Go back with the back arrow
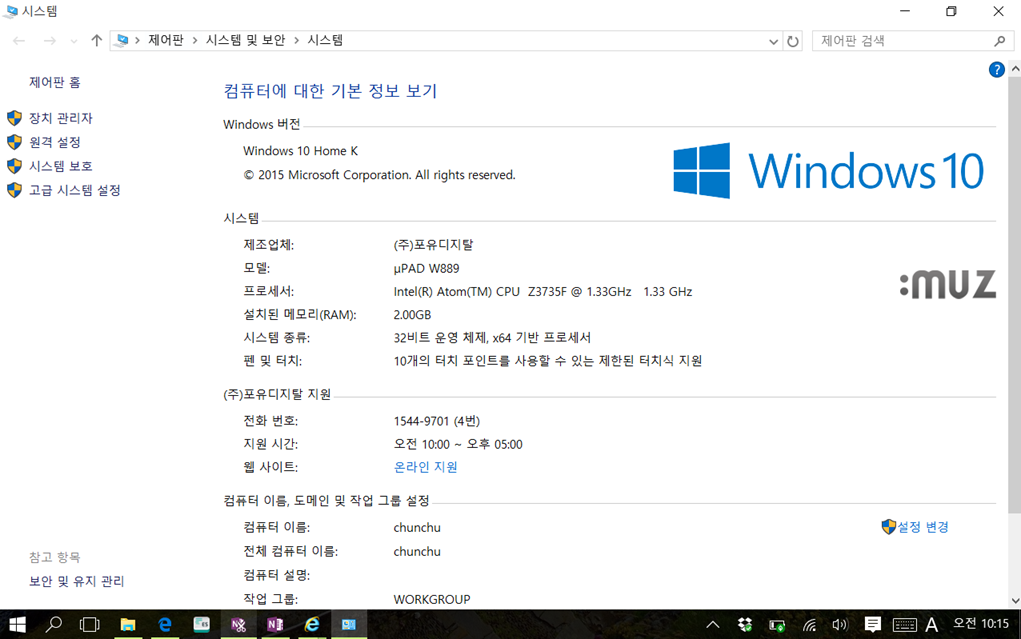This screenshot has height=639, width=1021. (19, 41)
